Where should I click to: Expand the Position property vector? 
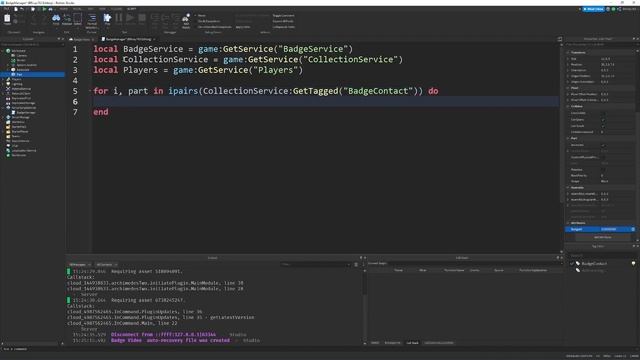[x=568, y=64]
